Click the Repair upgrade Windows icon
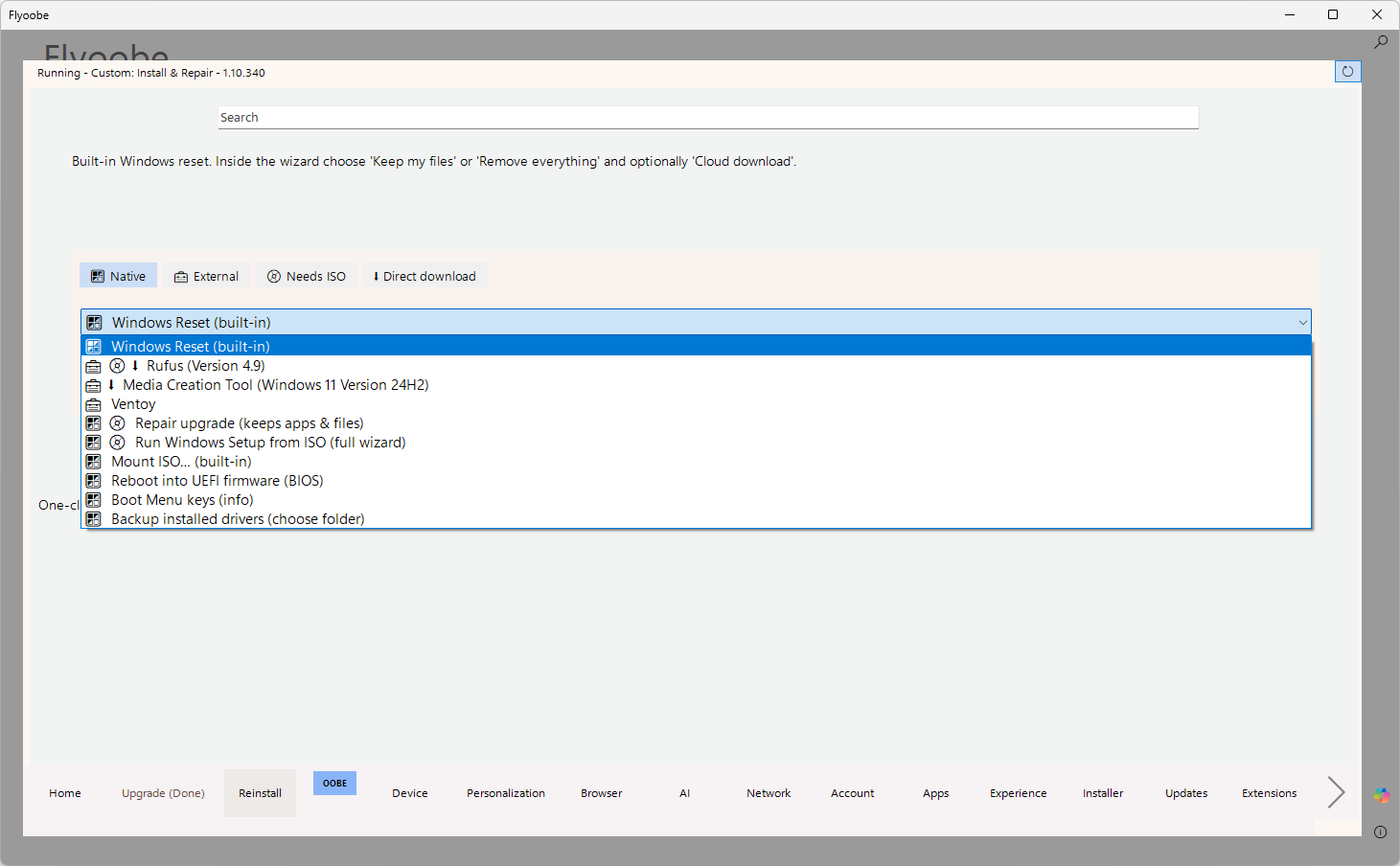The image size is (1400, 866). pyautogui.click(x=93, y=423)
